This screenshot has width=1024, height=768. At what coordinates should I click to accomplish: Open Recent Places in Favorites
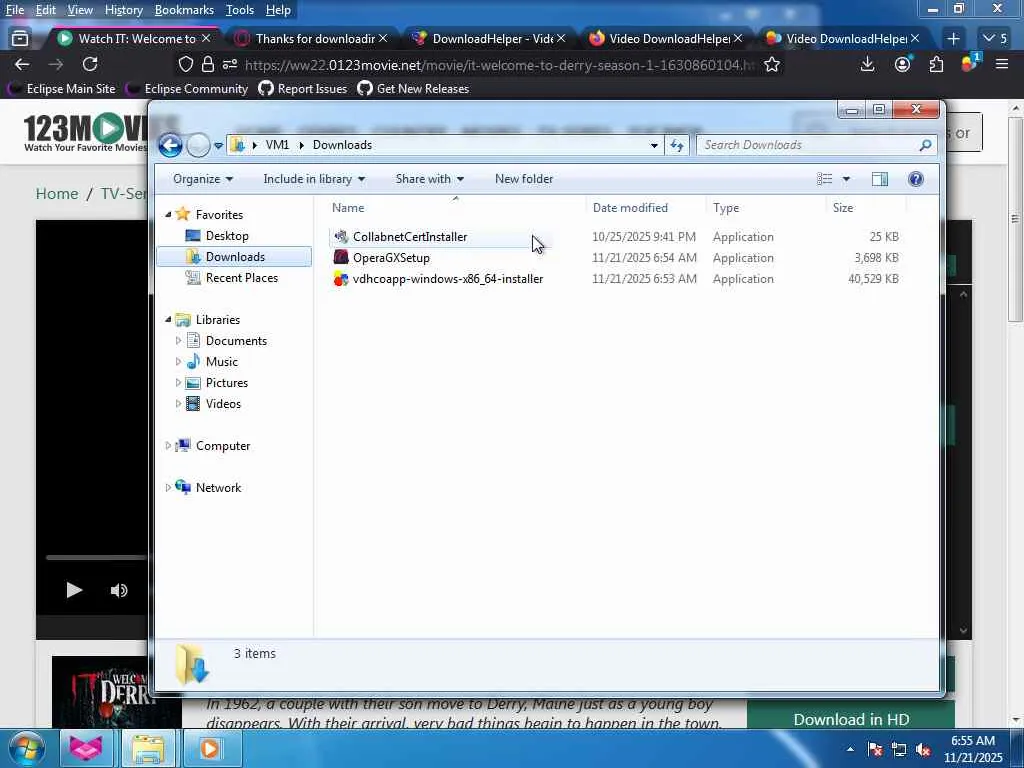pyautogui.click(x=242, y=278)
